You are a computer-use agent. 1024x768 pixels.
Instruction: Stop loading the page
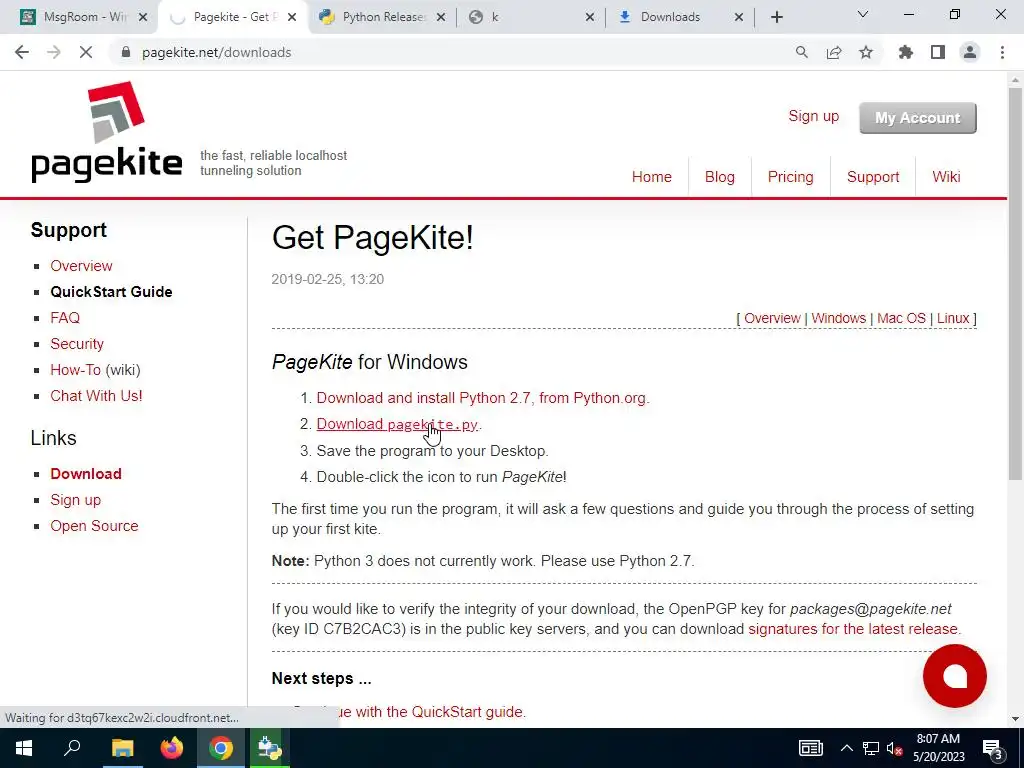86,52
